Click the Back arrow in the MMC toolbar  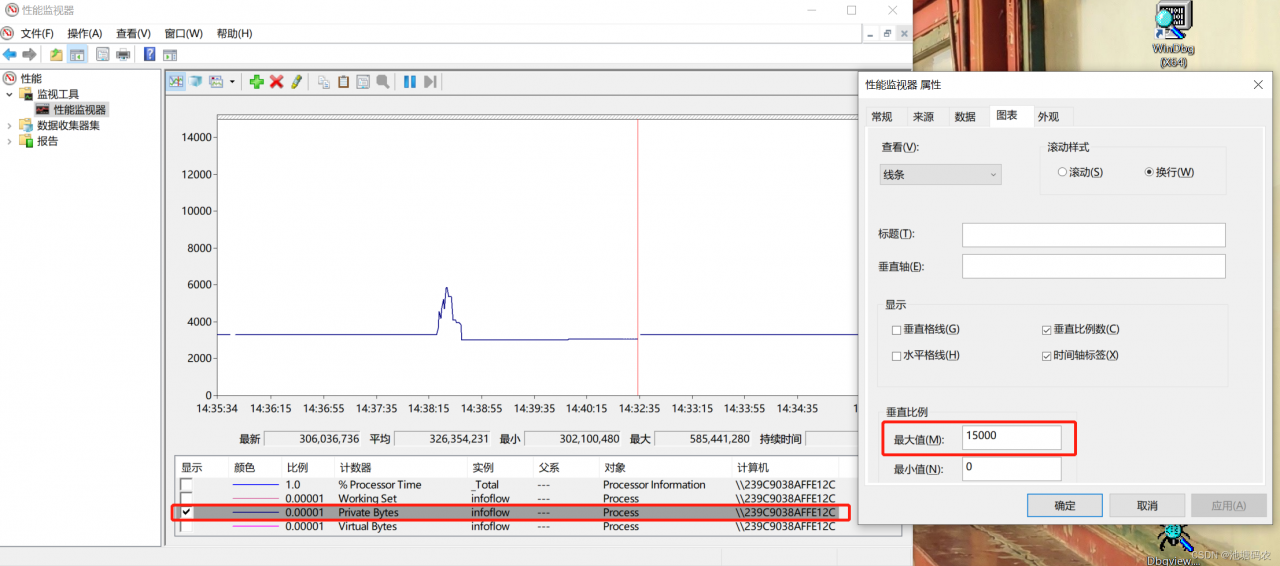tap(10, 54)
